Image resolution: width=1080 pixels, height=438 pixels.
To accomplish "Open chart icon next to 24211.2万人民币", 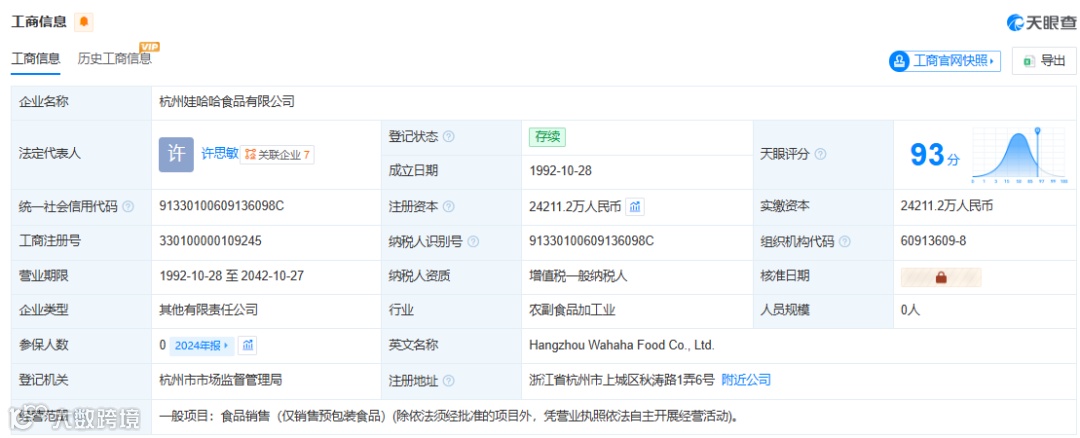I will [x=634, y=206].
